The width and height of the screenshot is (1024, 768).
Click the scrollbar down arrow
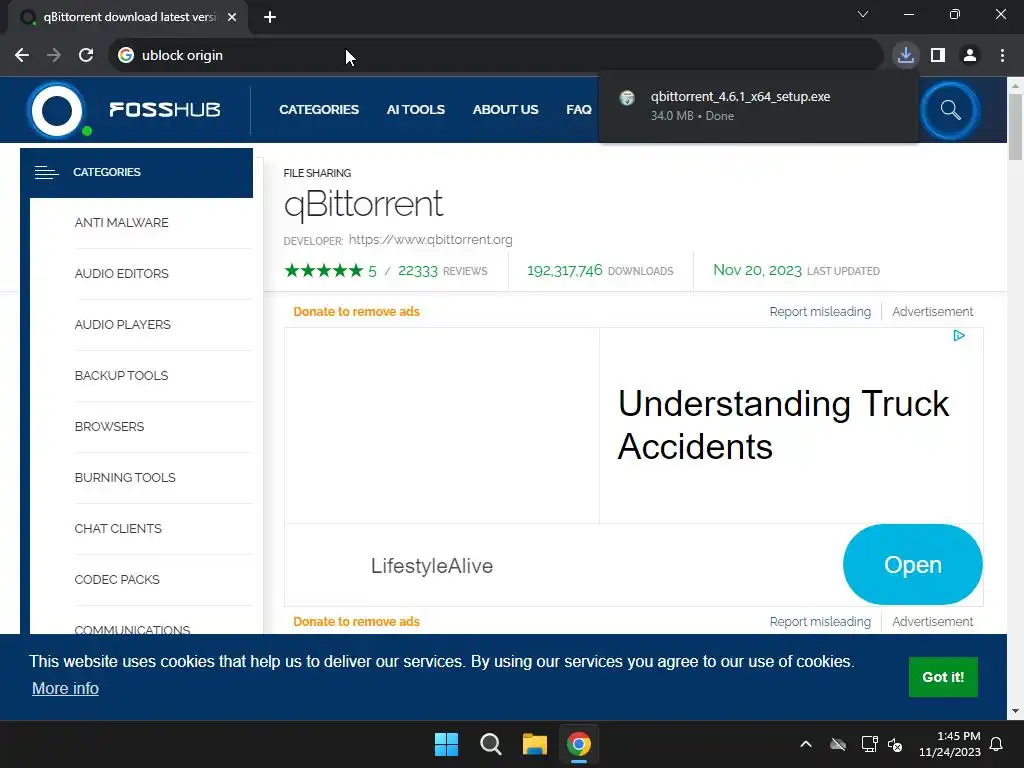coord(1015,711)
